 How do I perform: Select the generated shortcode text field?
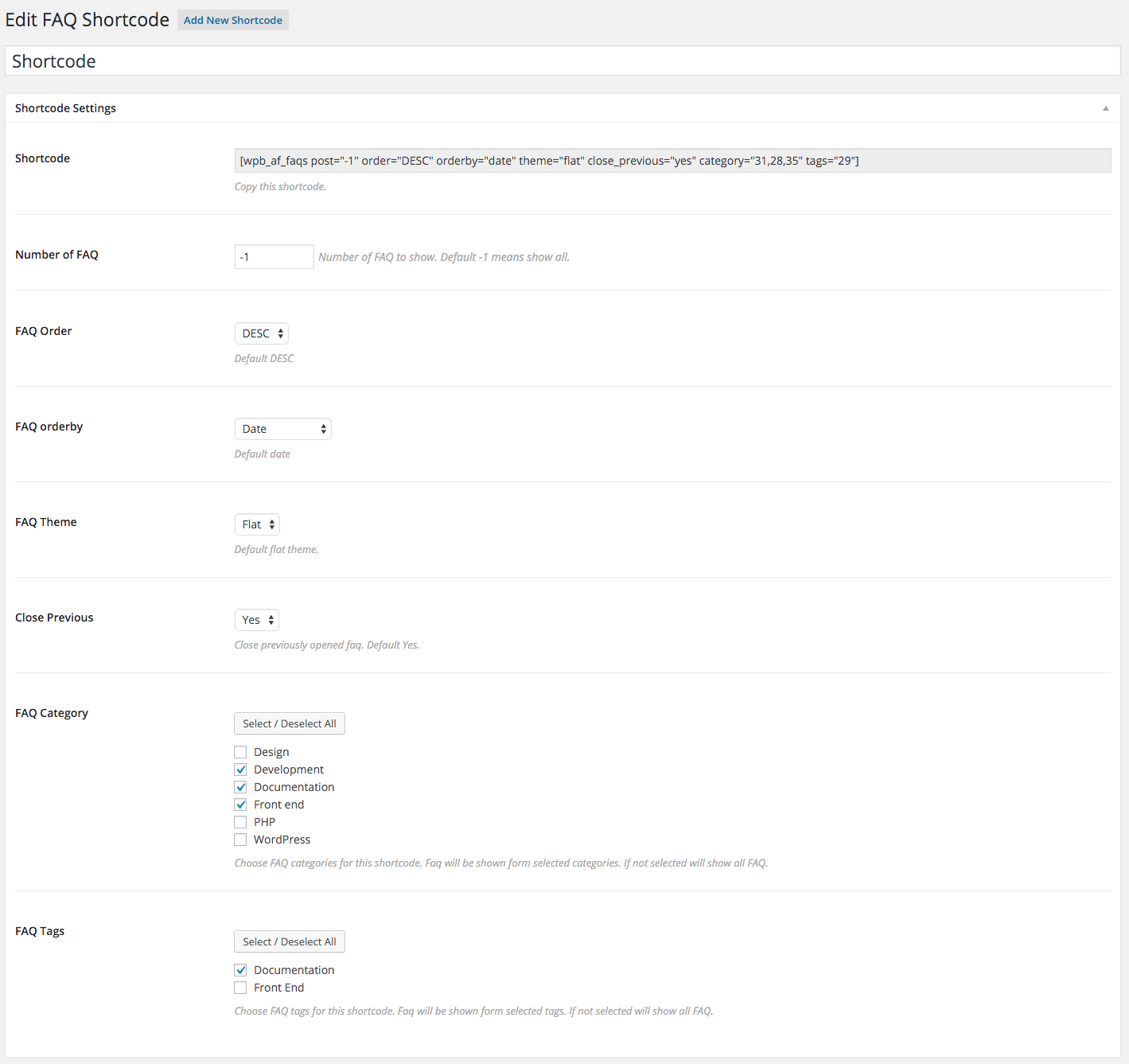pyautogui.click(x=672, y=161)
